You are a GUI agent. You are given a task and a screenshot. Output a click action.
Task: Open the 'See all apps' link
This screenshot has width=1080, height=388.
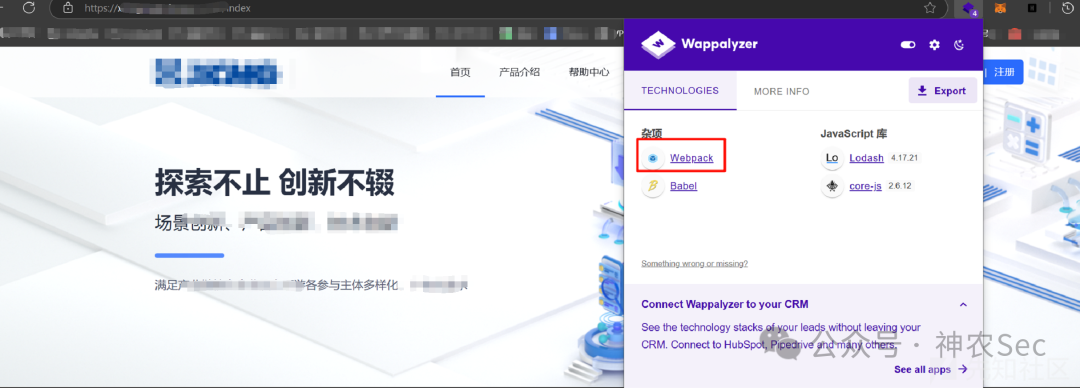tap(931, 369)
